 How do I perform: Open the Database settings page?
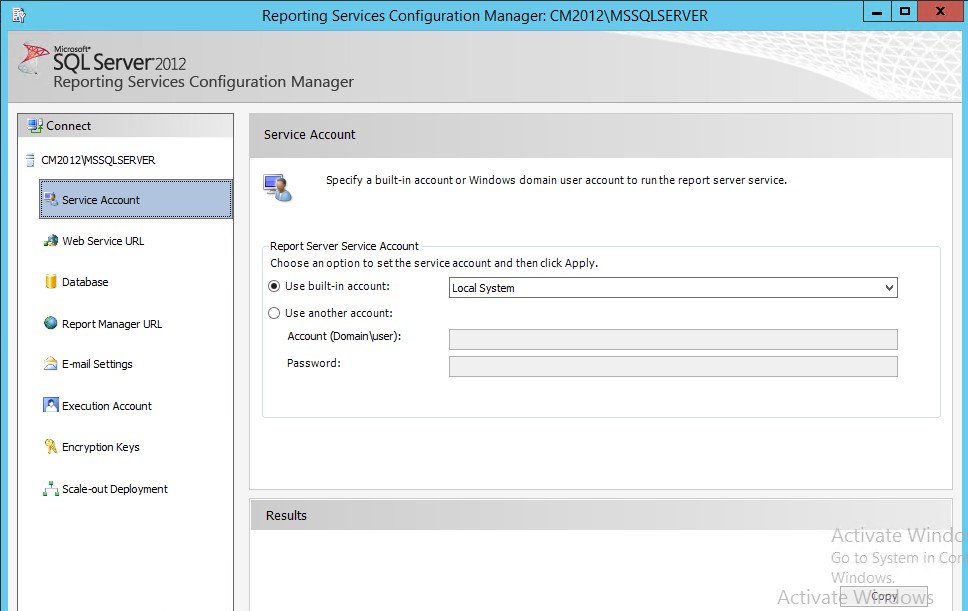[x=85, y=282]
